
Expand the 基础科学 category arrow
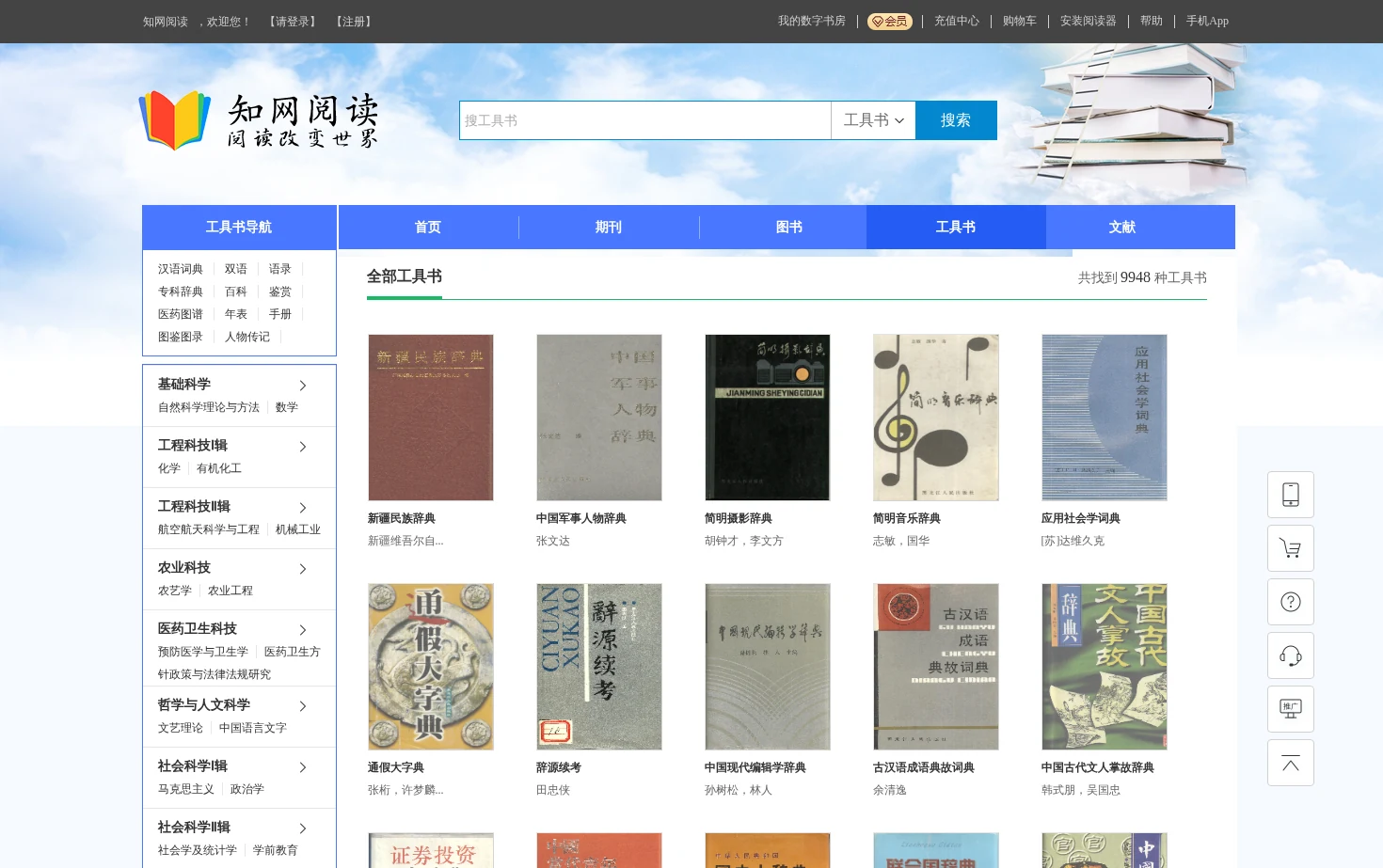point(303,386)
